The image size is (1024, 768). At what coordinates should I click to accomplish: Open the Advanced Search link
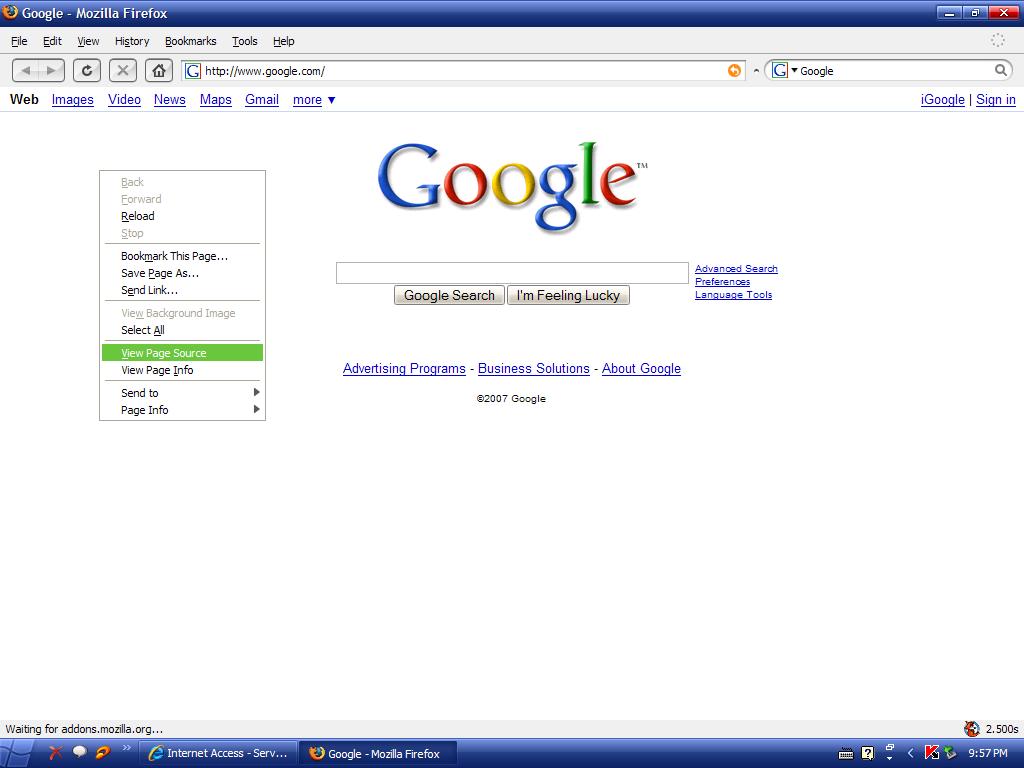click(x=736, y=268)
